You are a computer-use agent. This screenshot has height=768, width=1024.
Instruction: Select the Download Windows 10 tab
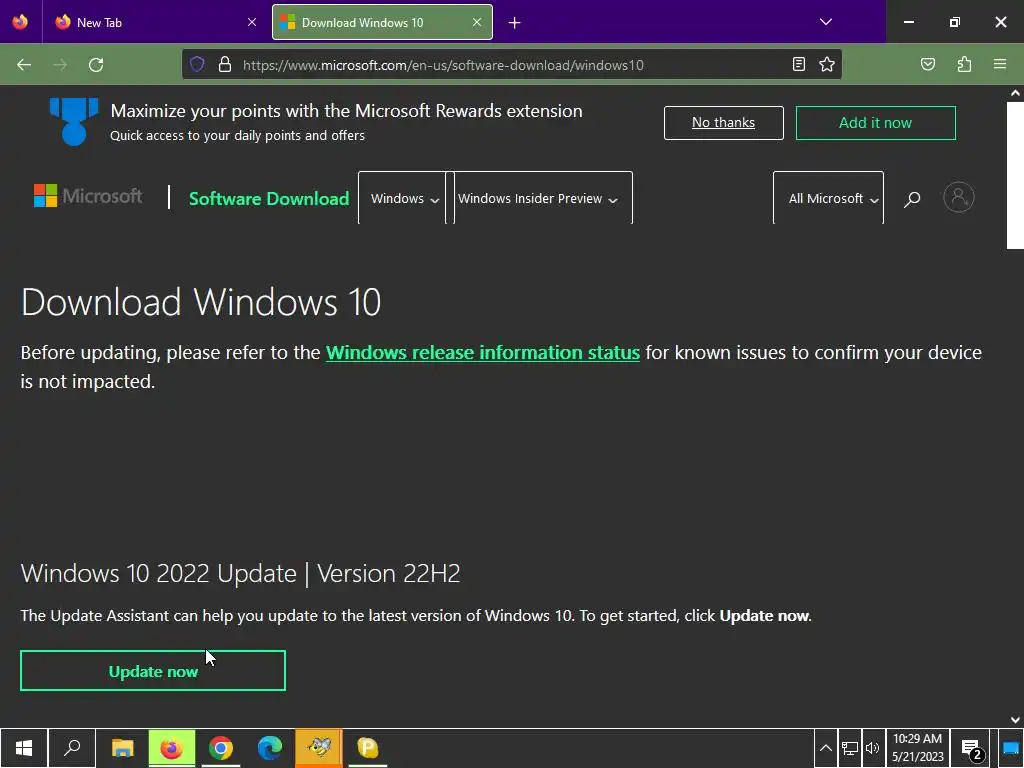pyautogui.click(x=382, y=22)
